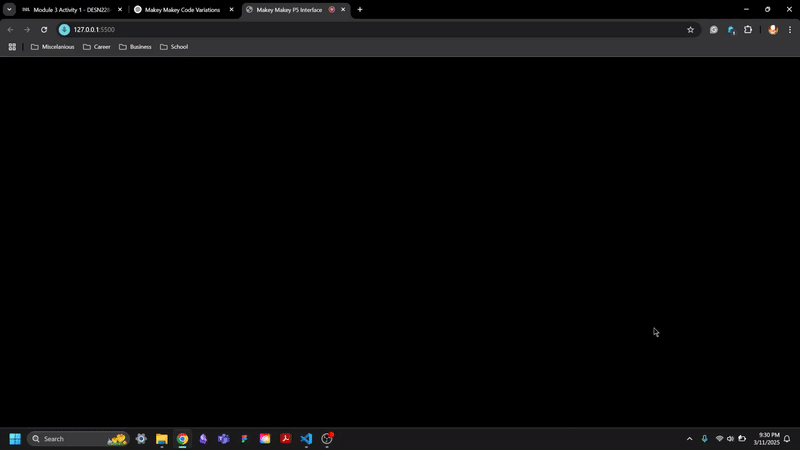Open the Extensions puzzle menu
This screenshot has height=450, width=800.
tap(748, 30)
